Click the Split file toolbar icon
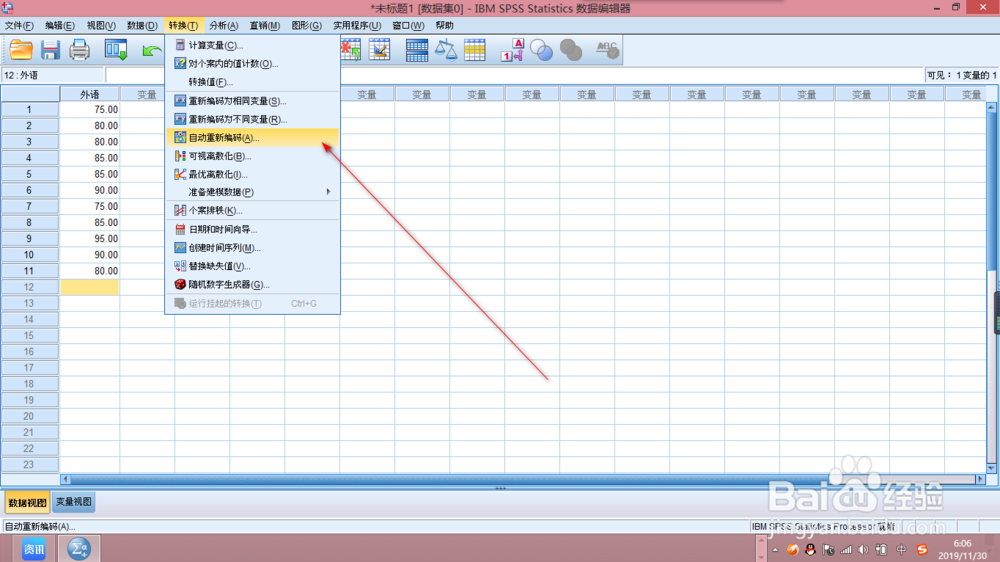The image size is (1000, 562). [x=416, y=50]
